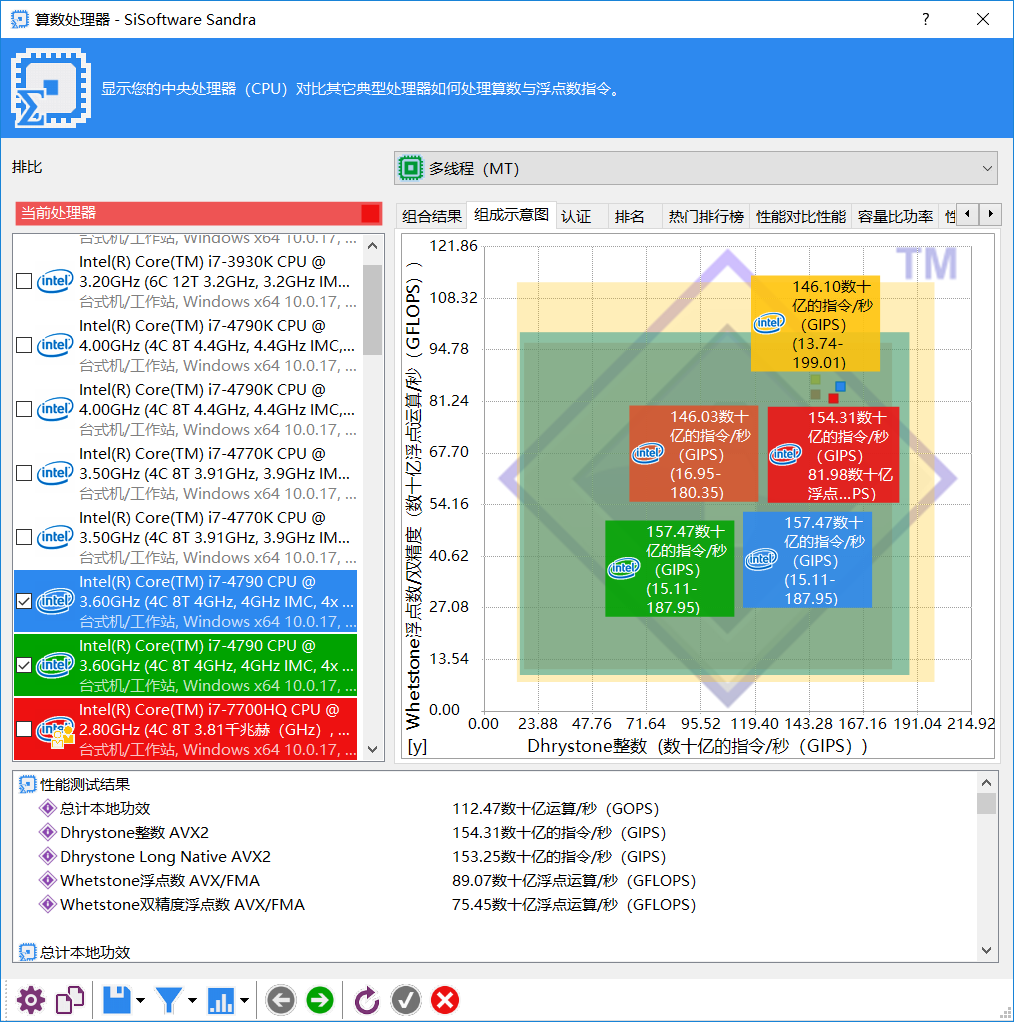Click the purple refresh icon
1014x1022 pixels.
click(x=367, y=1000)
